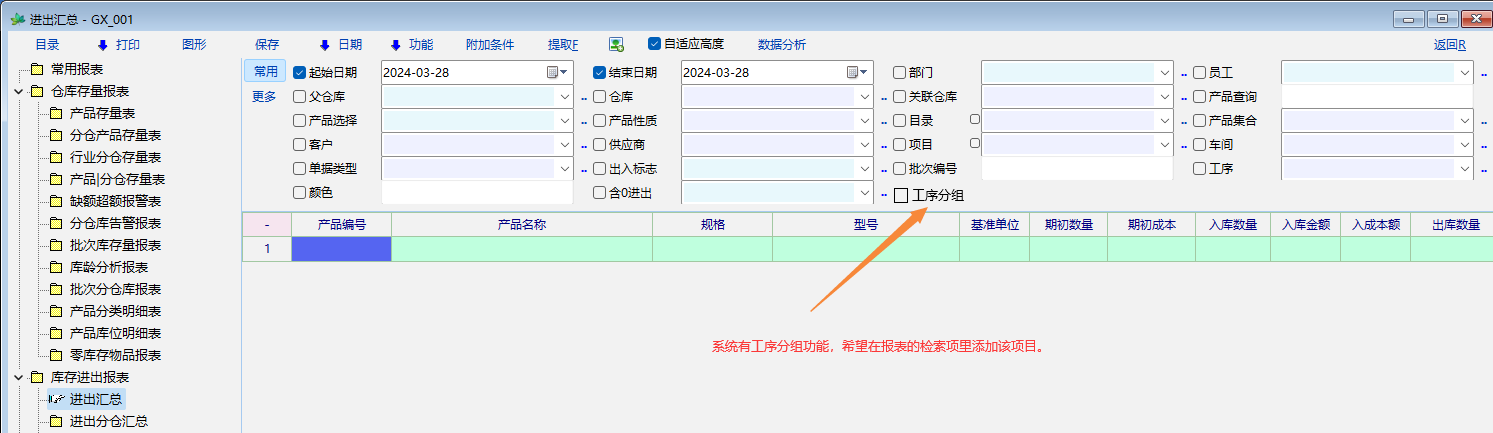This screenshot has width=1493, height=433.
Task: Select the blue 产品编号 cell in row 1
Action: [341, 248]
